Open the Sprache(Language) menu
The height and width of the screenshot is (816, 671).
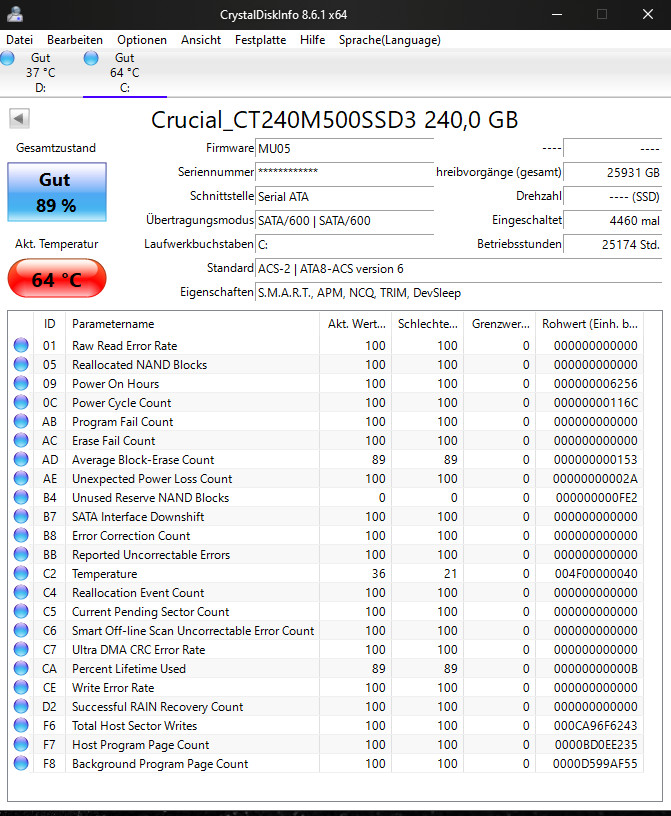coord(389,40)
